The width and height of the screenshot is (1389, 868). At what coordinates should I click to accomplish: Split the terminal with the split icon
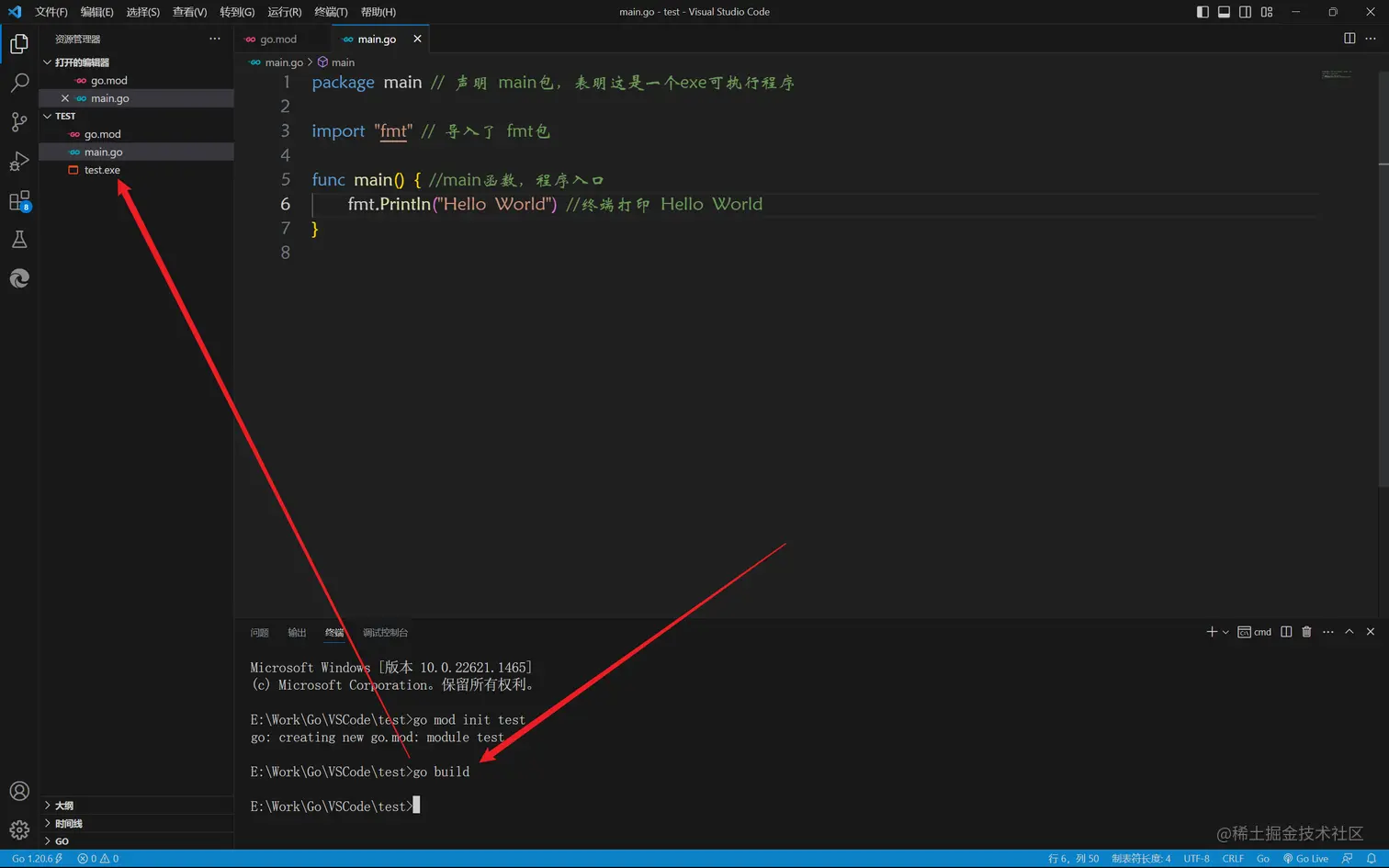coord(1286,632)
